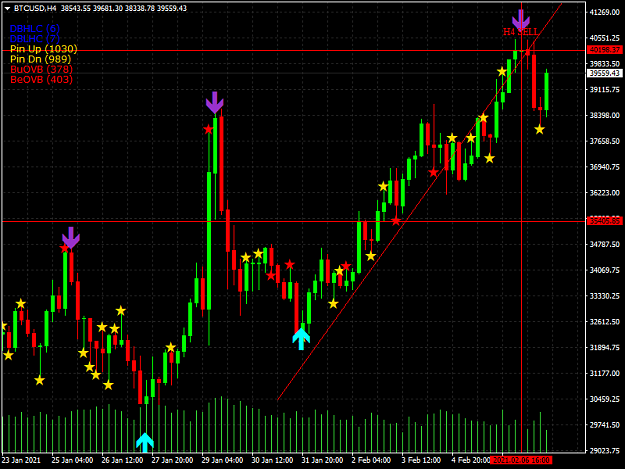Click the 41269.00 price axis value
This screenshot has height=469, width=625.
pyautogui.click(x=605, y=12)
